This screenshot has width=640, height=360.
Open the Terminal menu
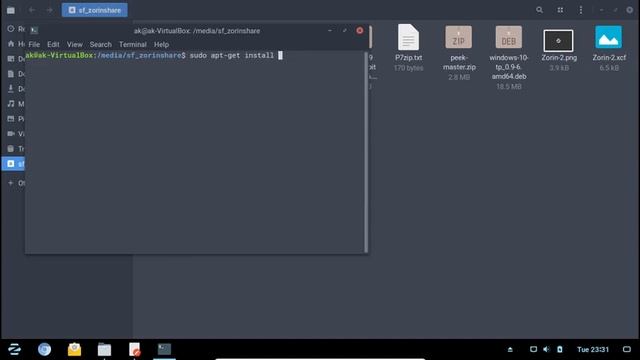(x=133, y=44)
